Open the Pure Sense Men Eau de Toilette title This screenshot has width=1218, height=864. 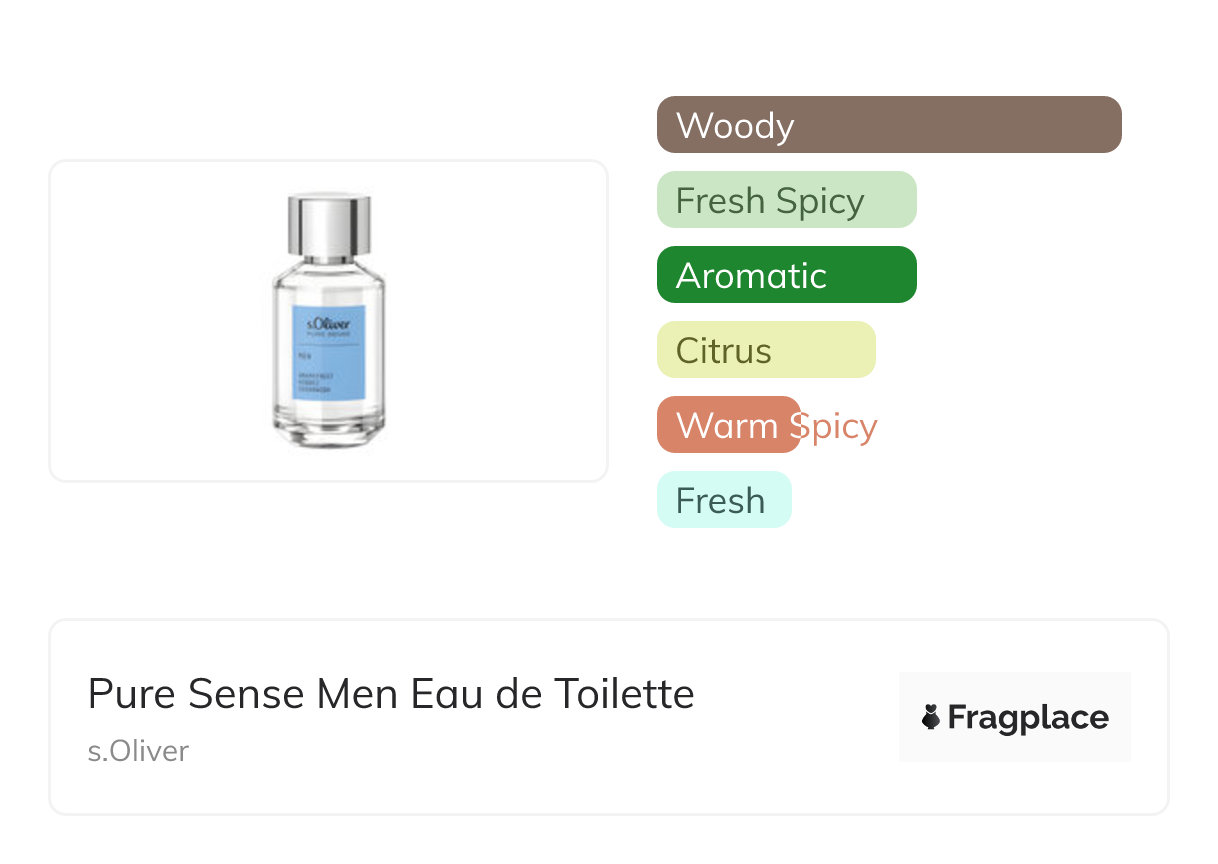tap(391, 693)
